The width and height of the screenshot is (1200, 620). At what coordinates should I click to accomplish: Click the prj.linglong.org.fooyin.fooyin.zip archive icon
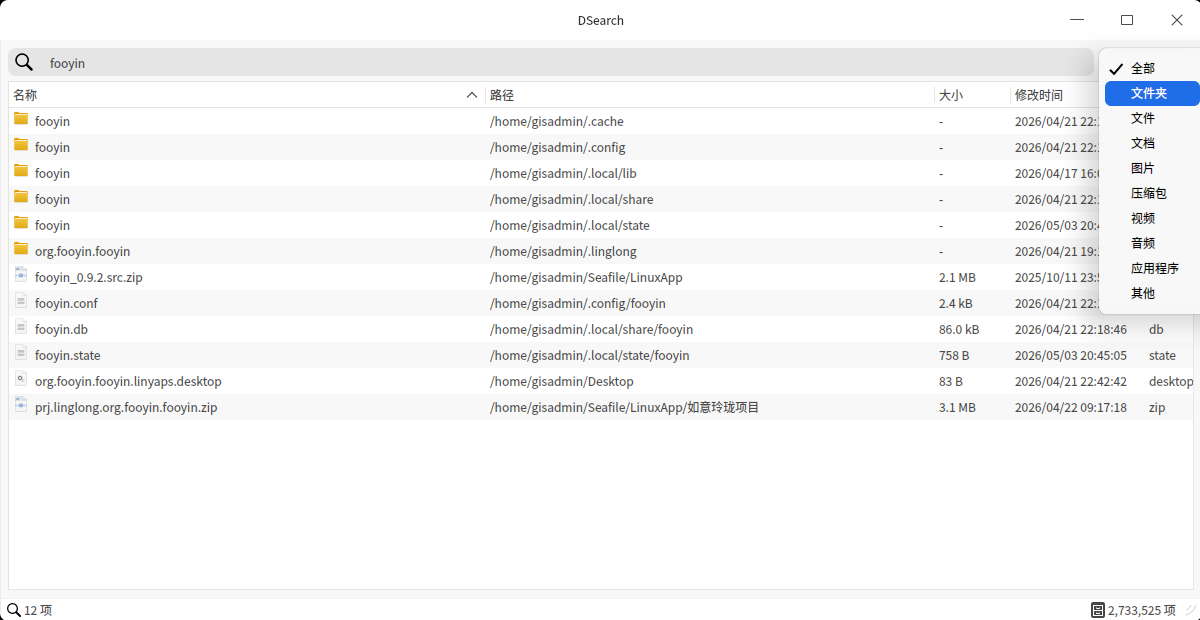pos(21,405)
